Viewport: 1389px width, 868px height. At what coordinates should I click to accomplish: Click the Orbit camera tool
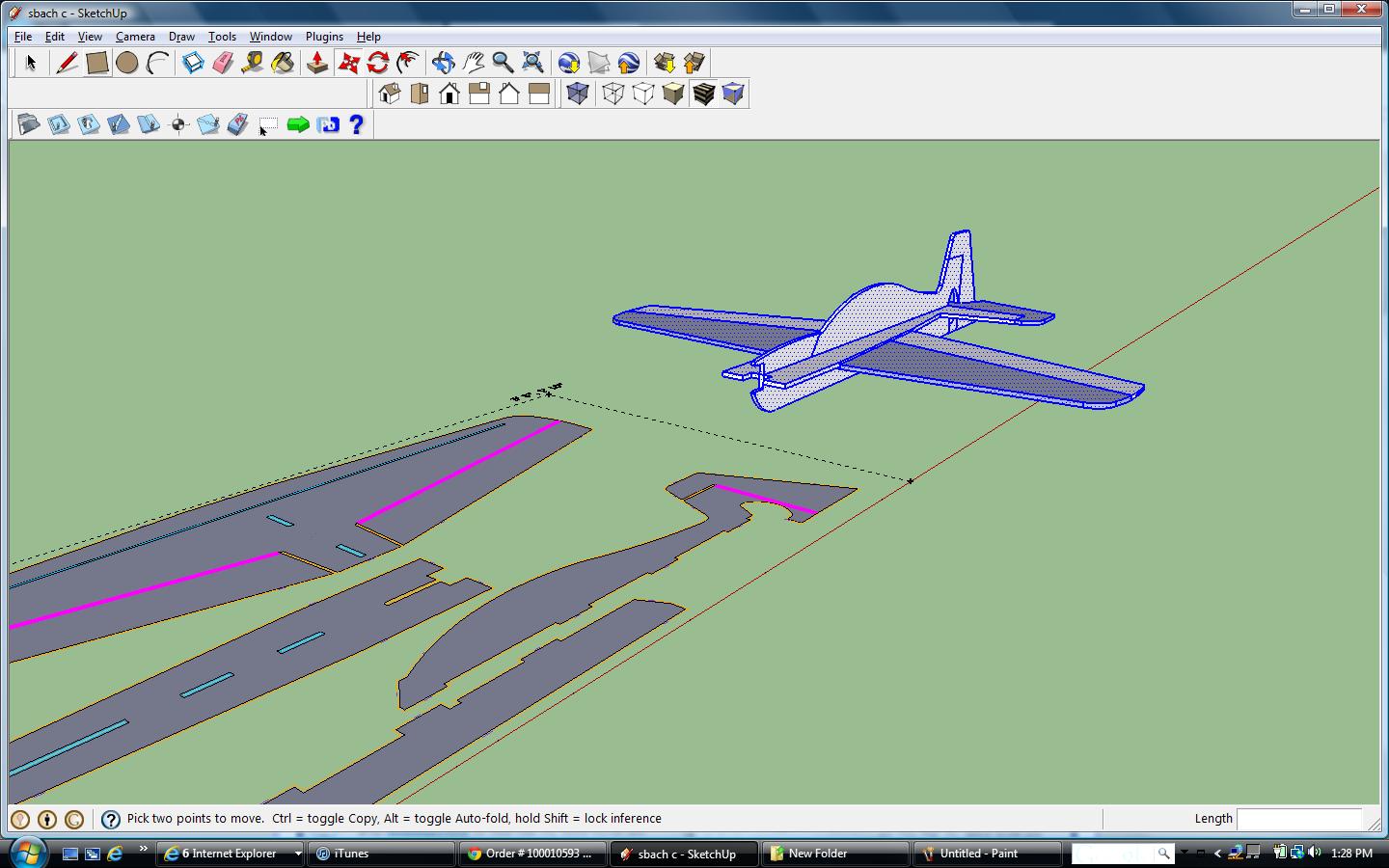point(443,64)
